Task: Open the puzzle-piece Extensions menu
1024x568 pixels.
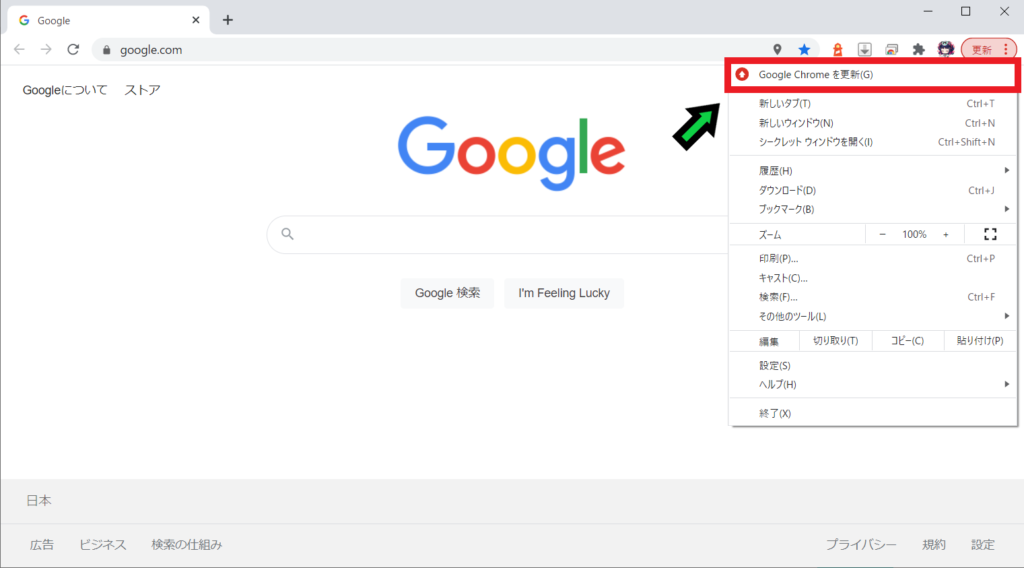Action: click(x=918, y=49)
